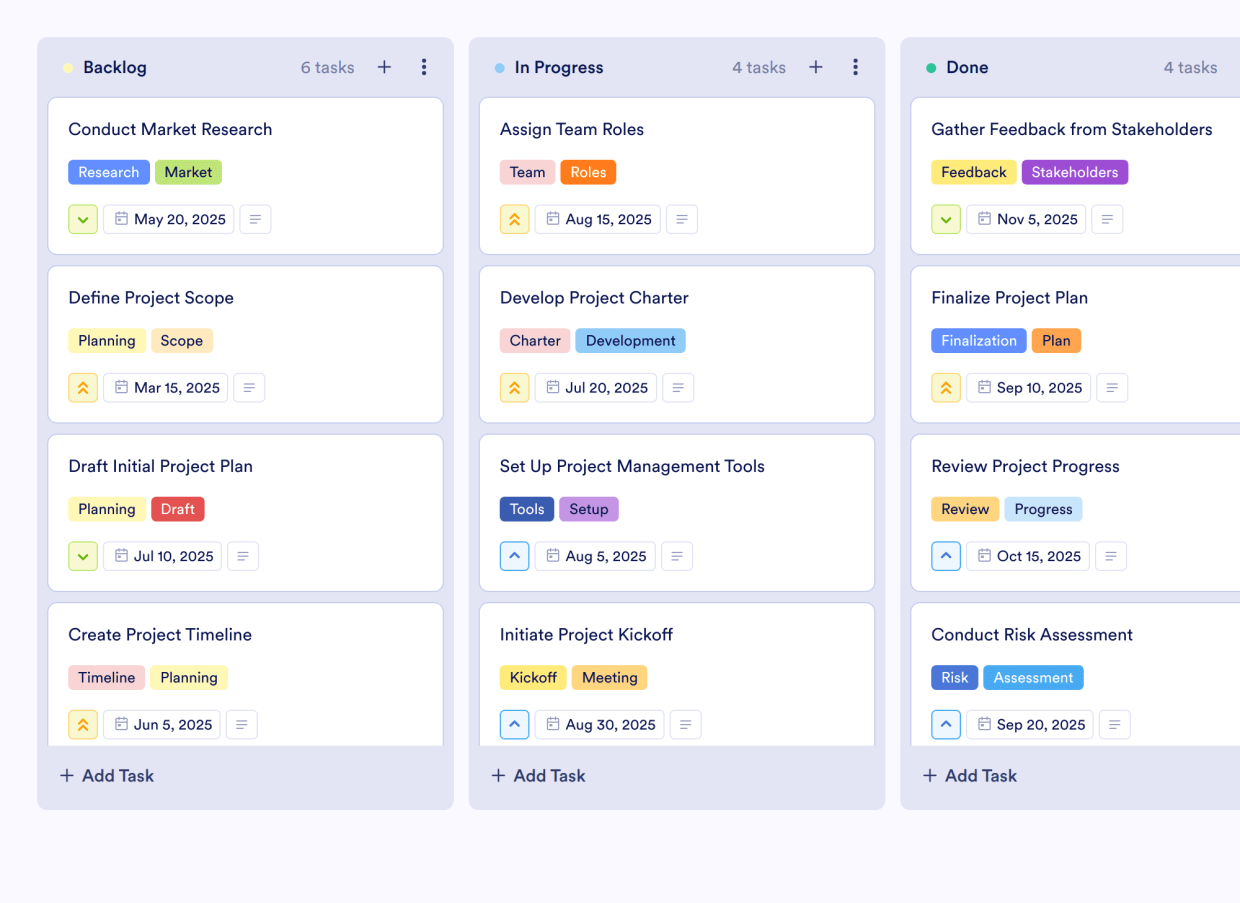Toggle high priority on Define Project Scope
The height and width of the screenshot is (903, 1240).
click(83, 387)
